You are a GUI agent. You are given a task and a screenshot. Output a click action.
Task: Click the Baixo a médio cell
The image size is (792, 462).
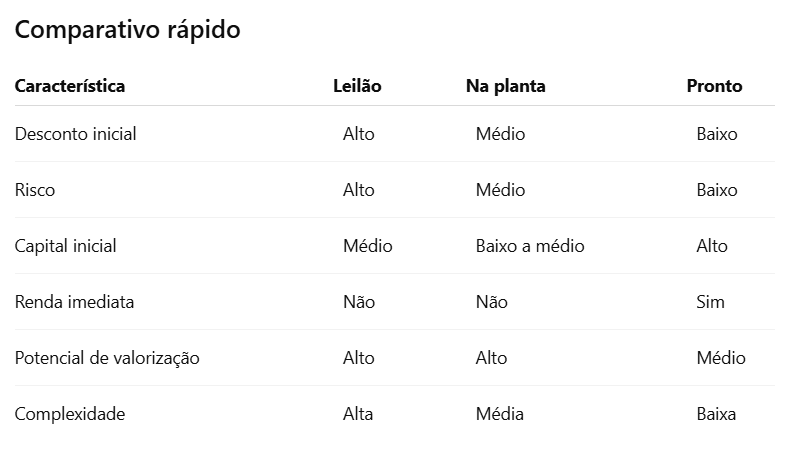click(x=530, y=246)
